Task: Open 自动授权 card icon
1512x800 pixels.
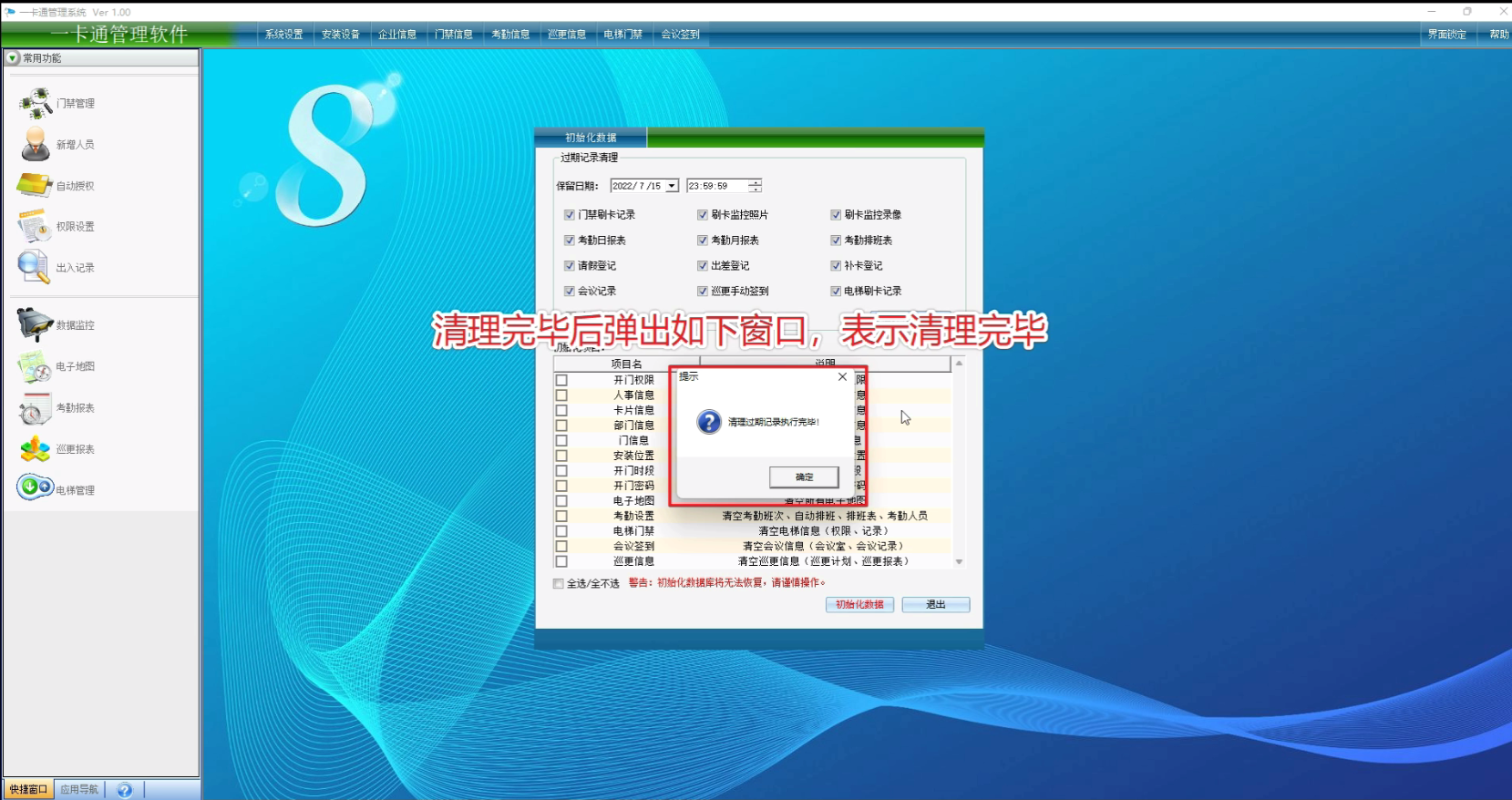Action: pyautogui.click(x=36, y=185)
